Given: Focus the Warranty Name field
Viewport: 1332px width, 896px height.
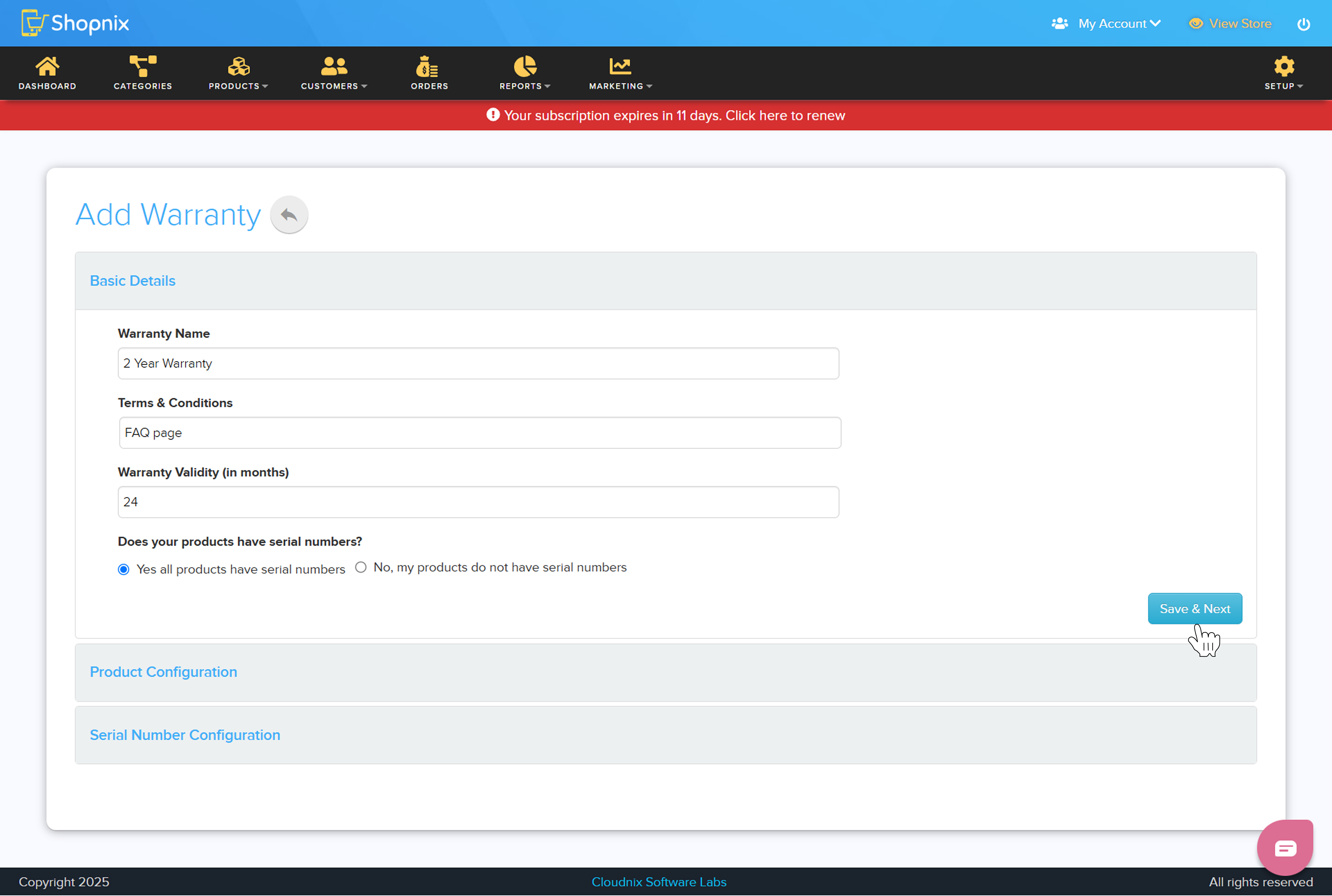Looking at the screenshot, I should pyautogui.click(x=478, y=363).
